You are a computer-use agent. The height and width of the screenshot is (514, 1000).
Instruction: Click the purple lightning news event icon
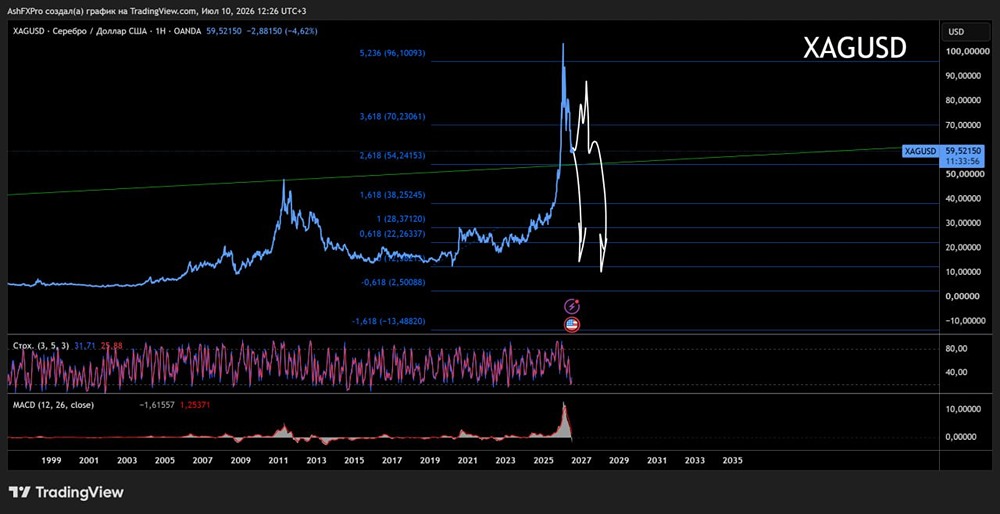point(572,306)
